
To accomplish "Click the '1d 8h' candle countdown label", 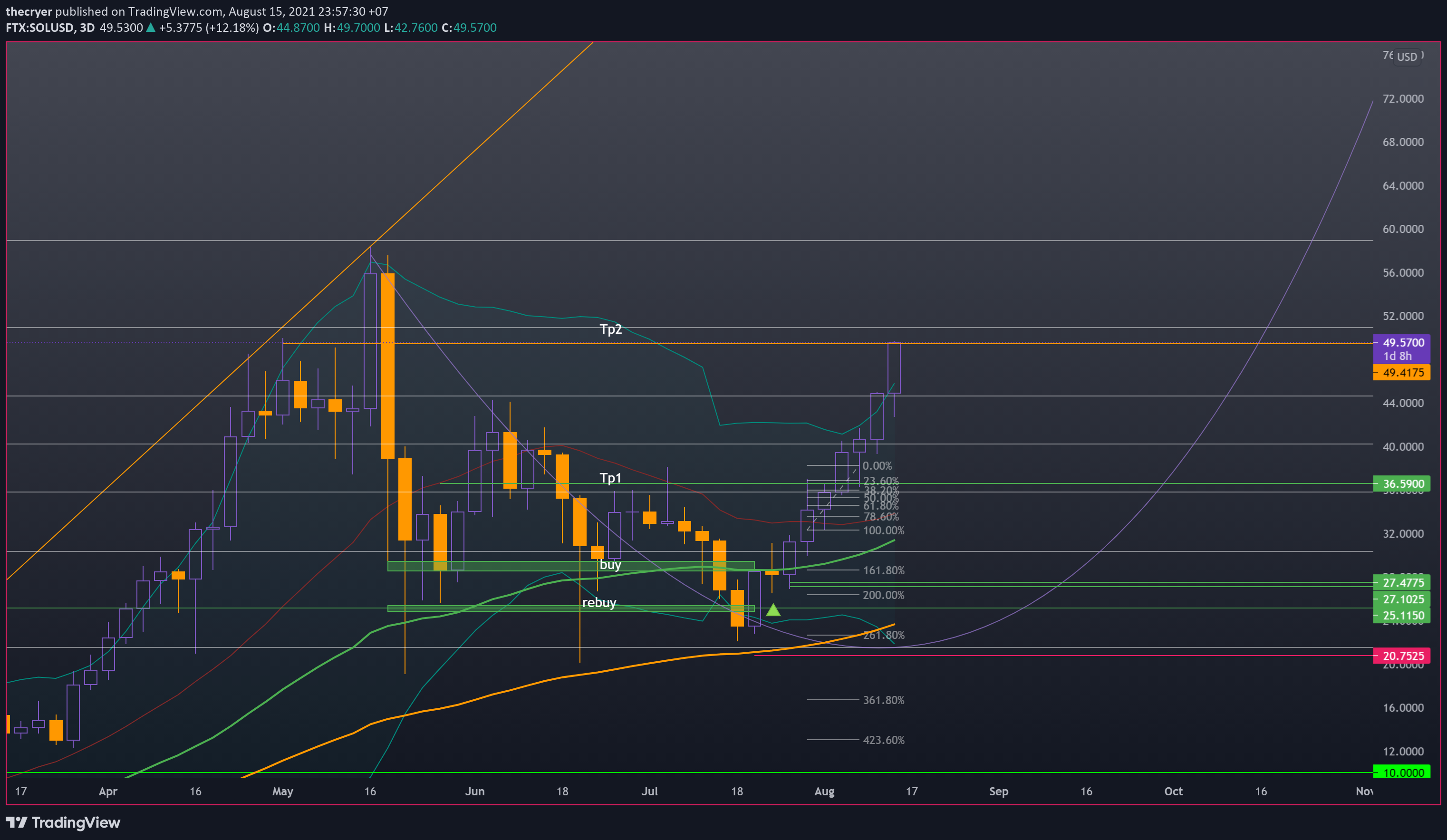I will pos(1397,356).
